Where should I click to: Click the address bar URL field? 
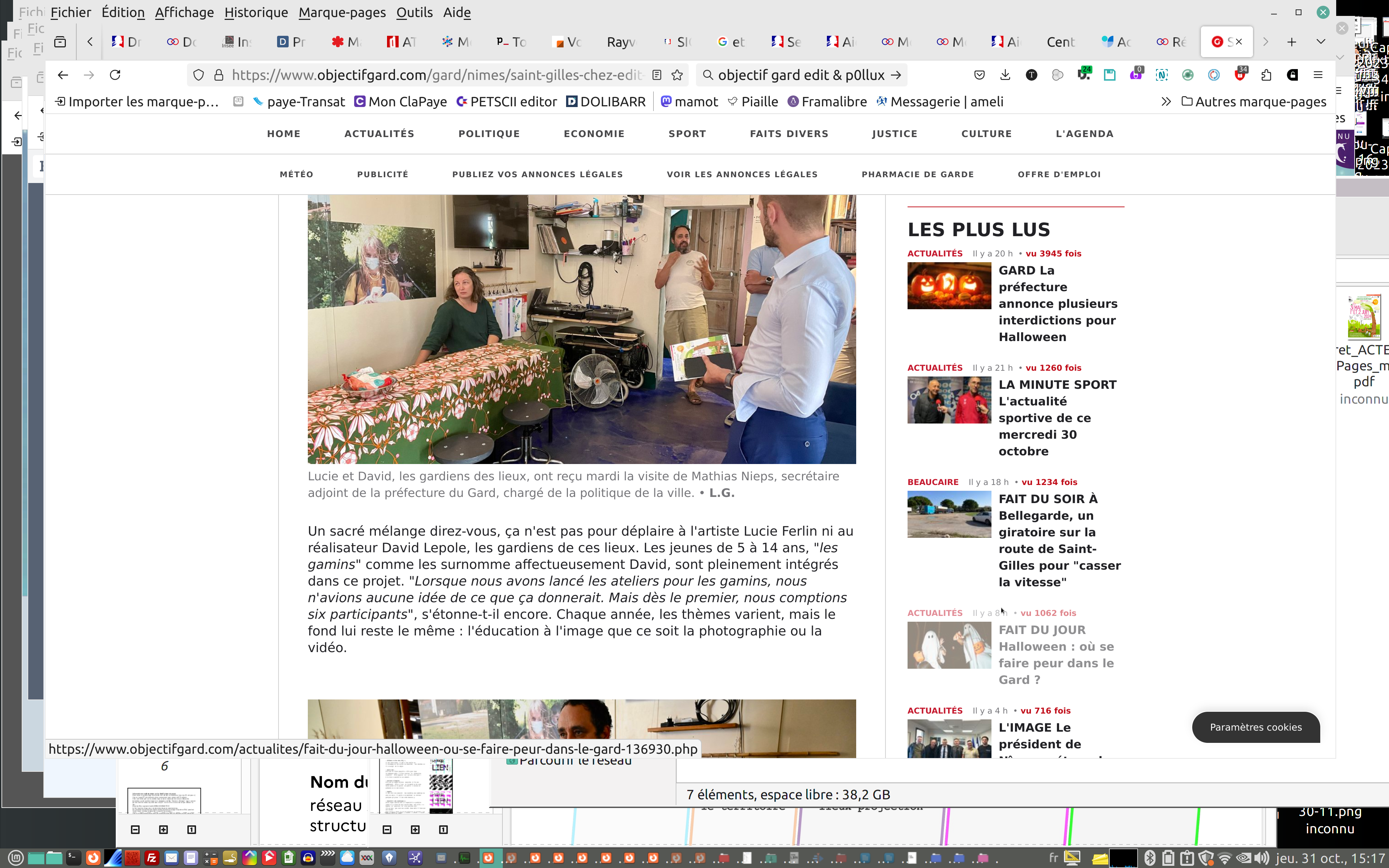click(x=436, y=75)
